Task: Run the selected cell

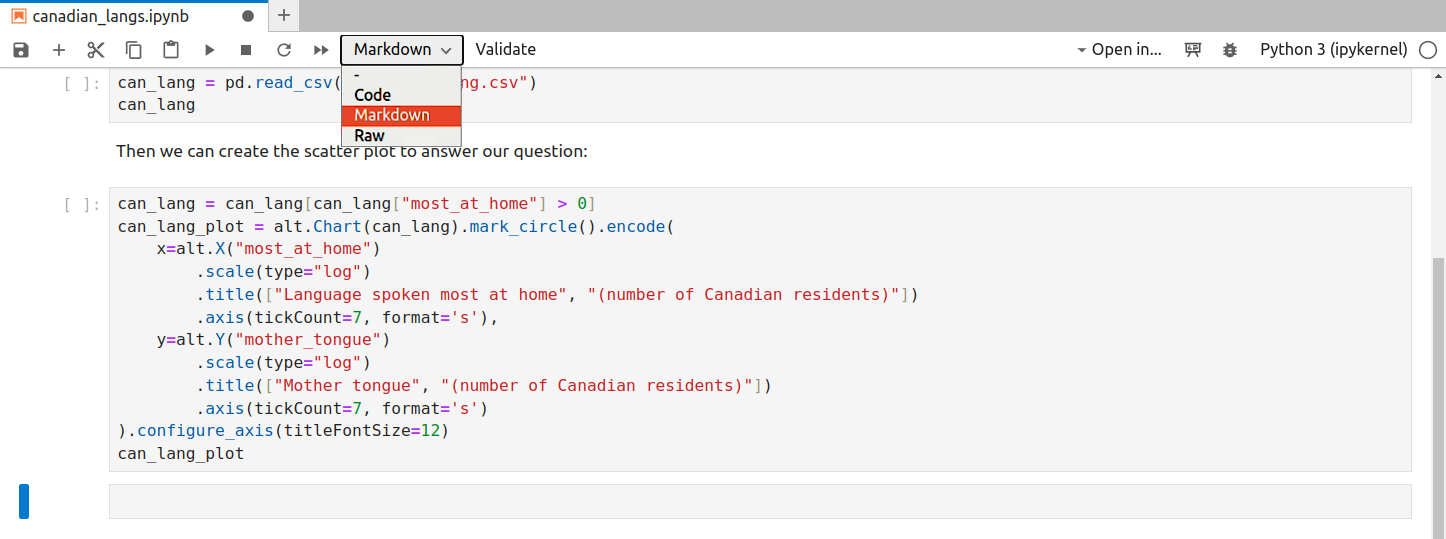Action: click(x=209, y=50)
